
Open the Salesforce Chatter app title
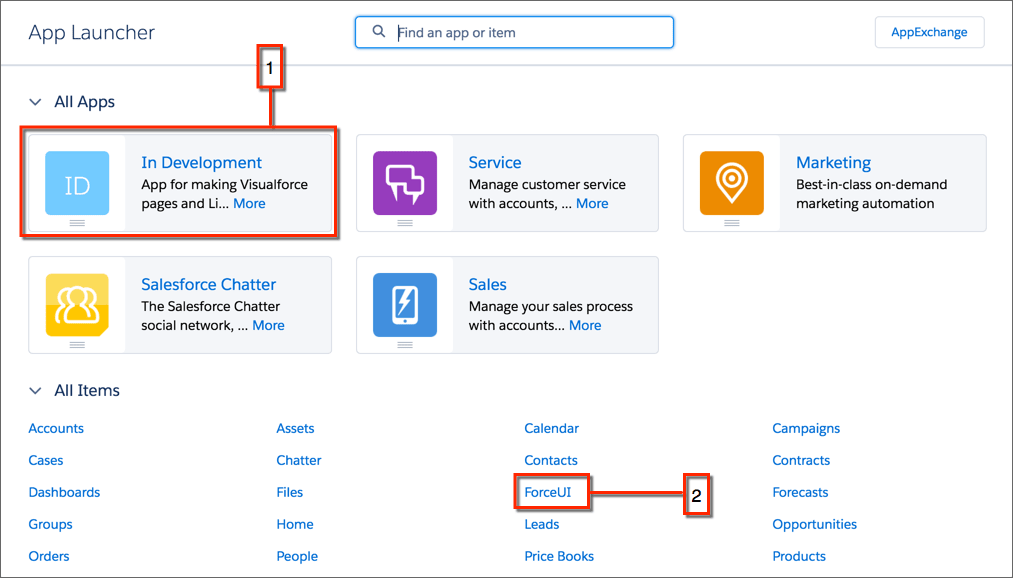click(209, 284)
